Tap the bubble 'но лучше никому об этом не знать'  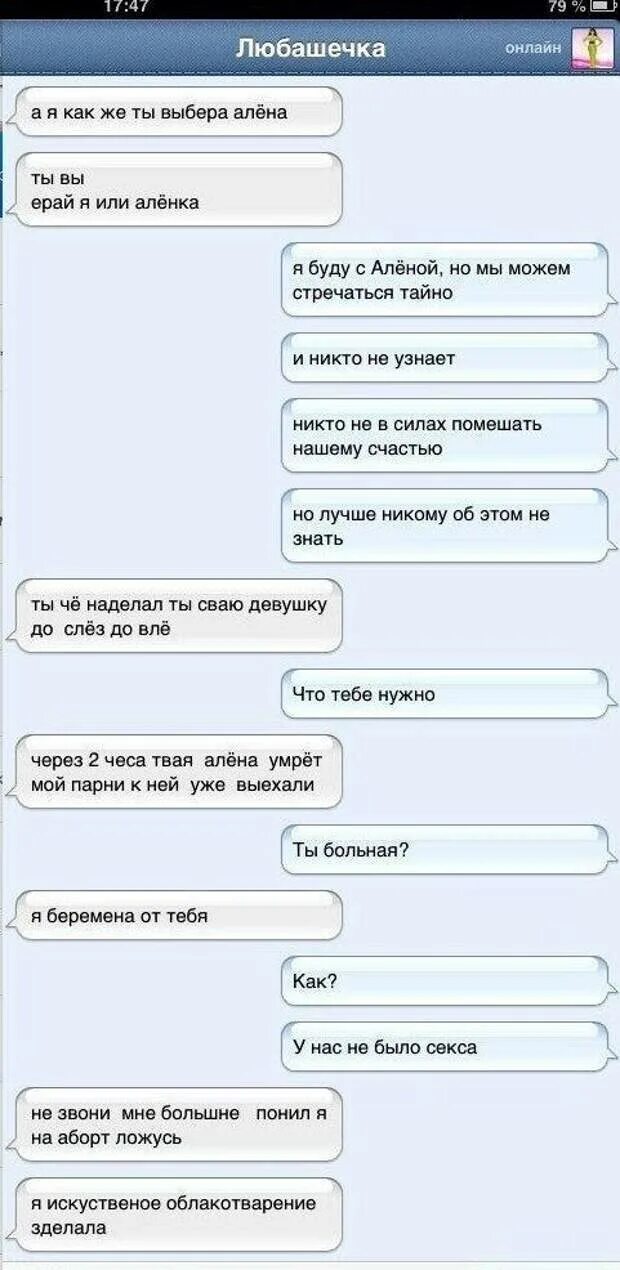pos(445,526)
